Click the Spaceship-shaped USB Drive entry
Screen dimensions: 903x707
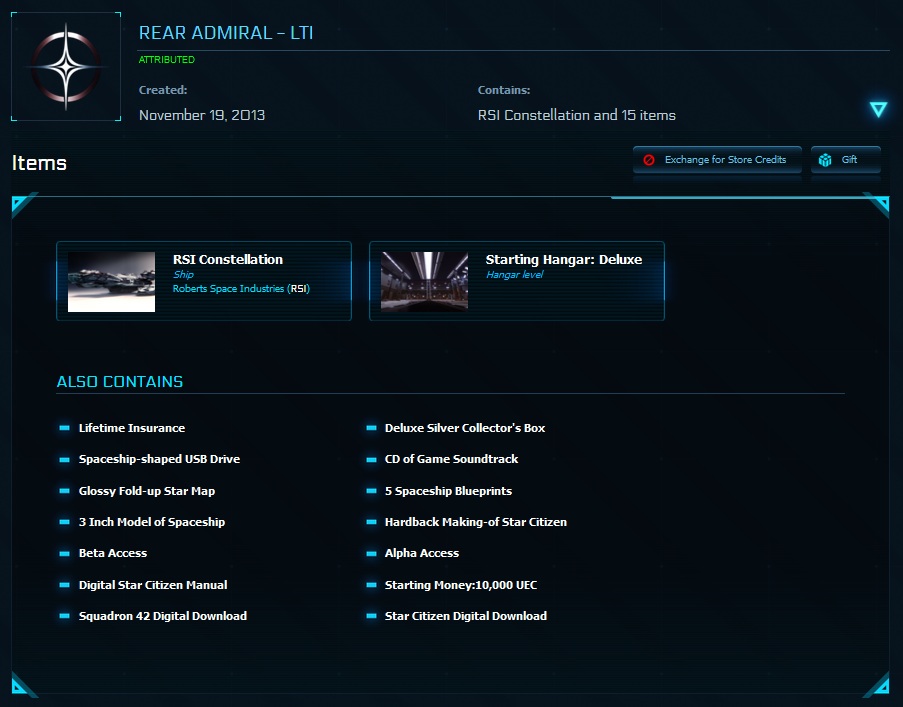point(160,459)
